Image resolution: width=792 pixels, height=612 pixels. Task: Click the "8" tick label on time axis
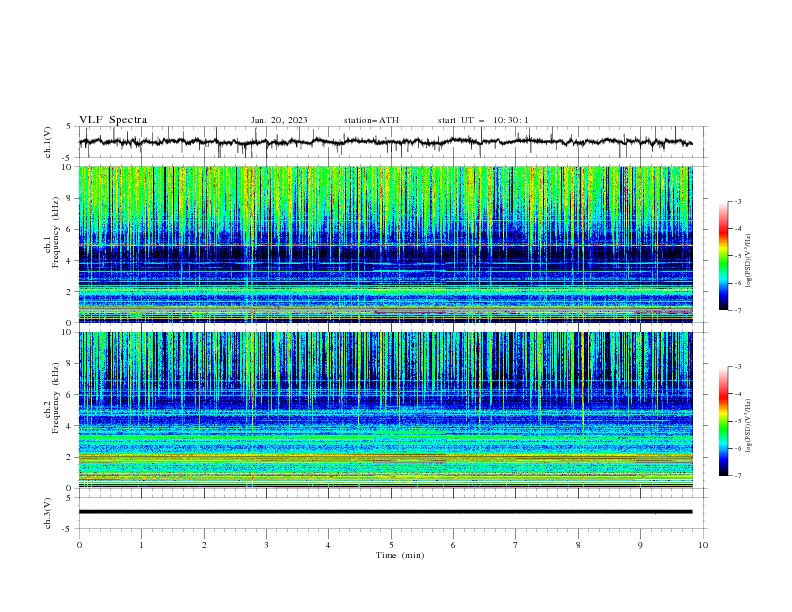(578, 545)
